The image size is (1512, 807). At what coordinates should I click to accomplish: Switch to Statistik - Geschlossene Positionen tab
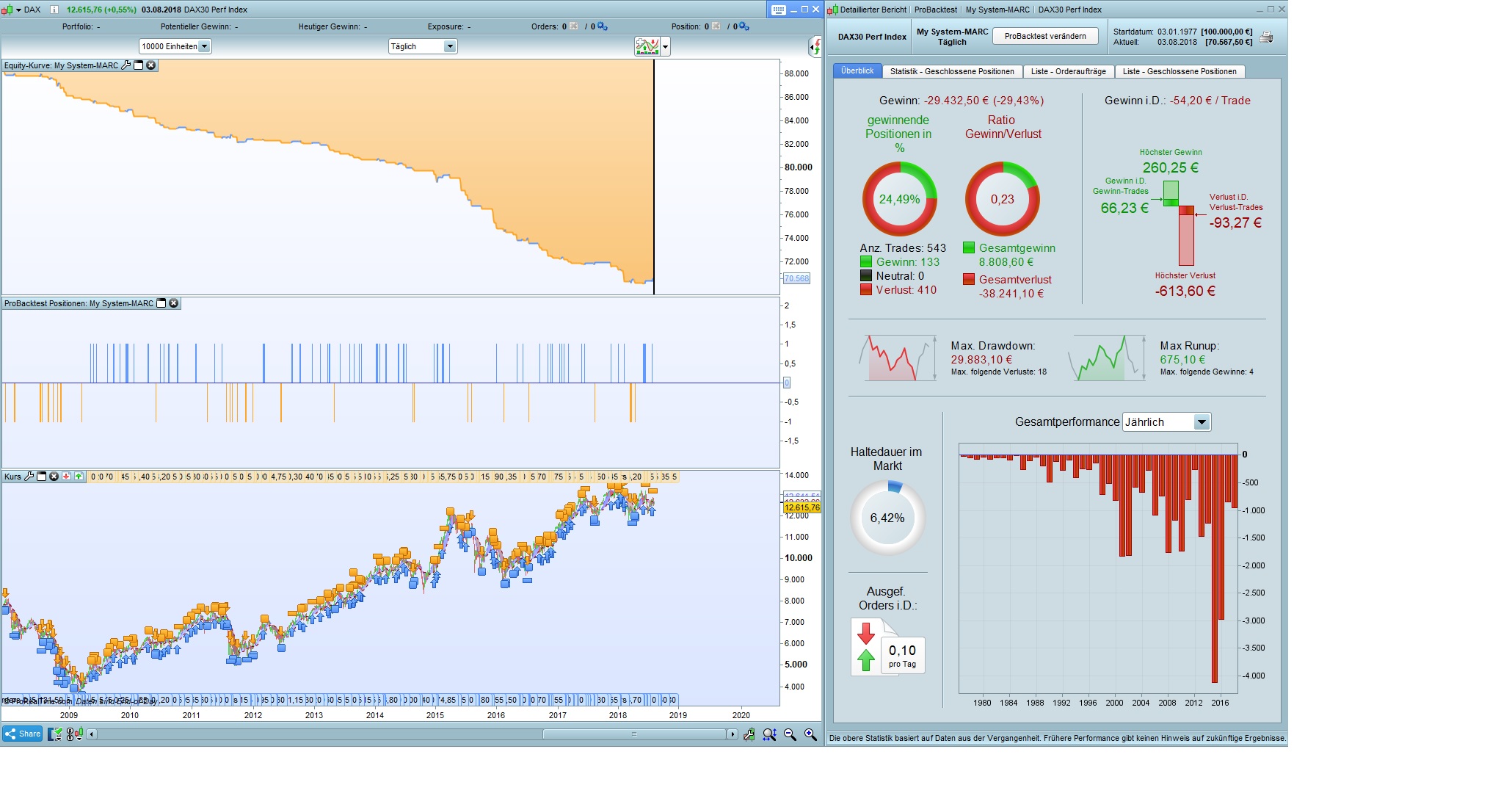pos(951,71)
